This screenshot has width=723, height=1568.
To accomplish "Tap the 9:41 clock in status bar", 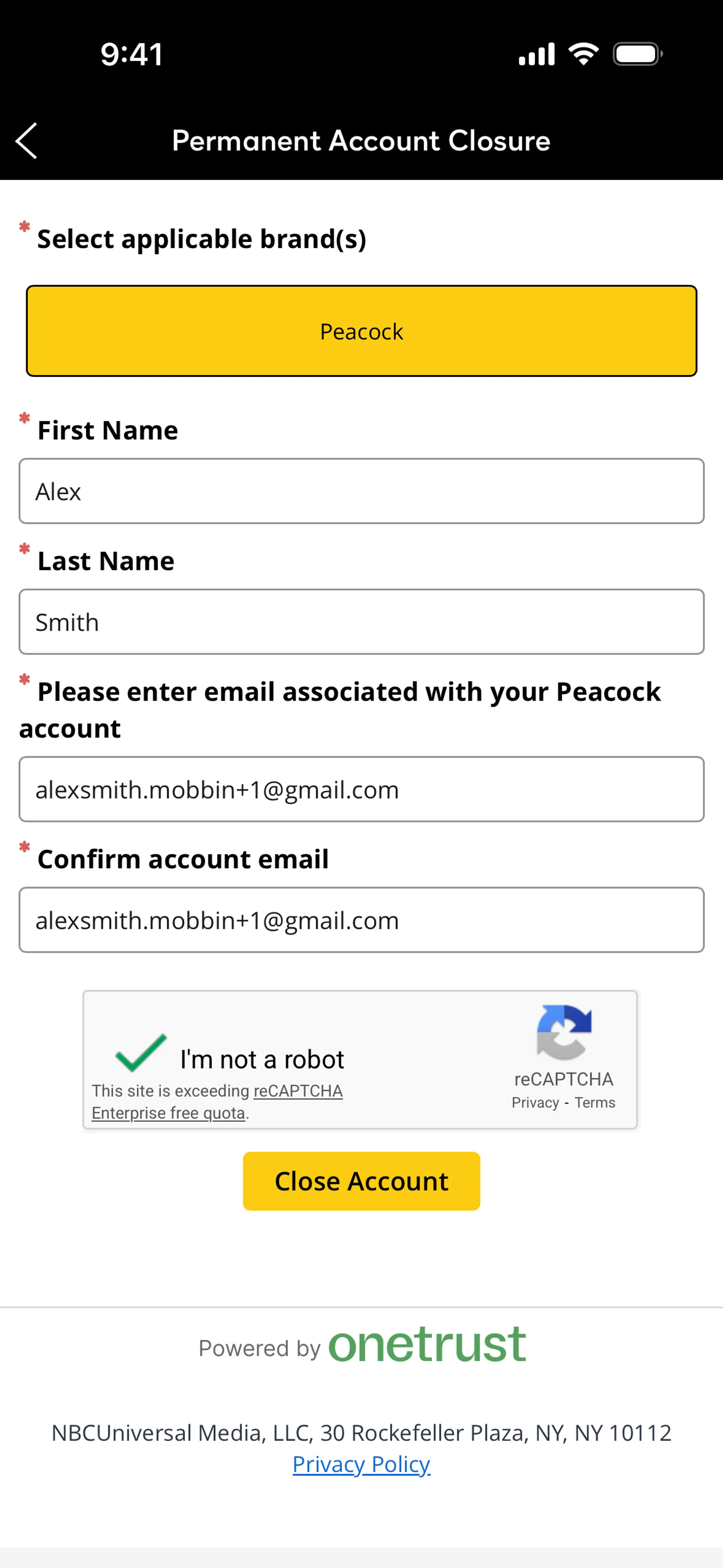I will click(x=131, y=54).
